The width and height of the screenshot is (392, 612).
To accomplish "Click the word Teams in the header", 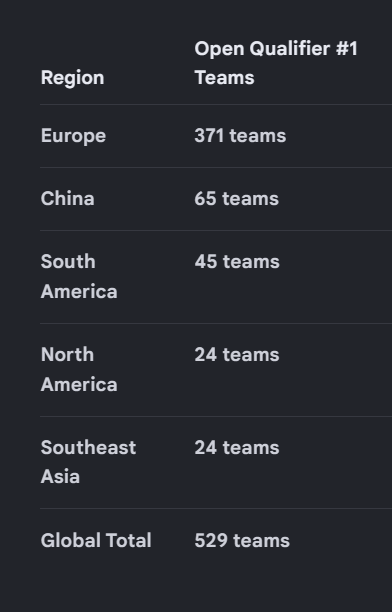I will coord(225,78).
